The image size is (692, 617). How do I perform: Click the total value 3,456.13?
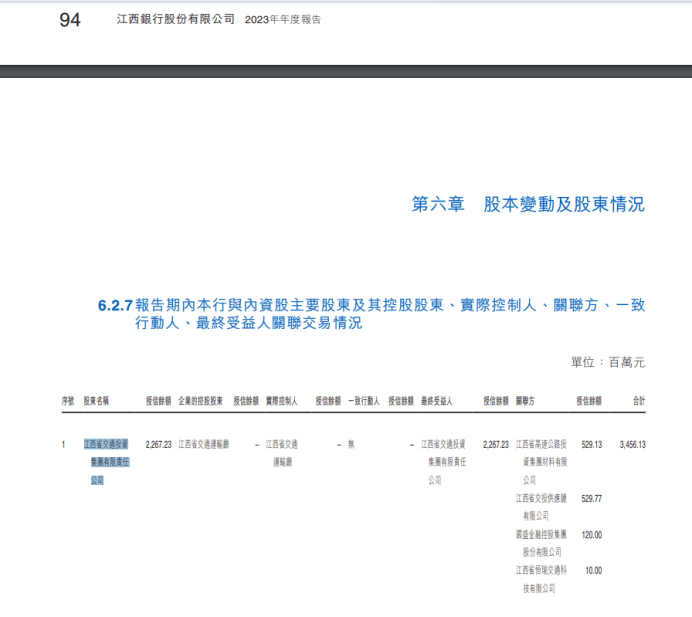point(632,444)
